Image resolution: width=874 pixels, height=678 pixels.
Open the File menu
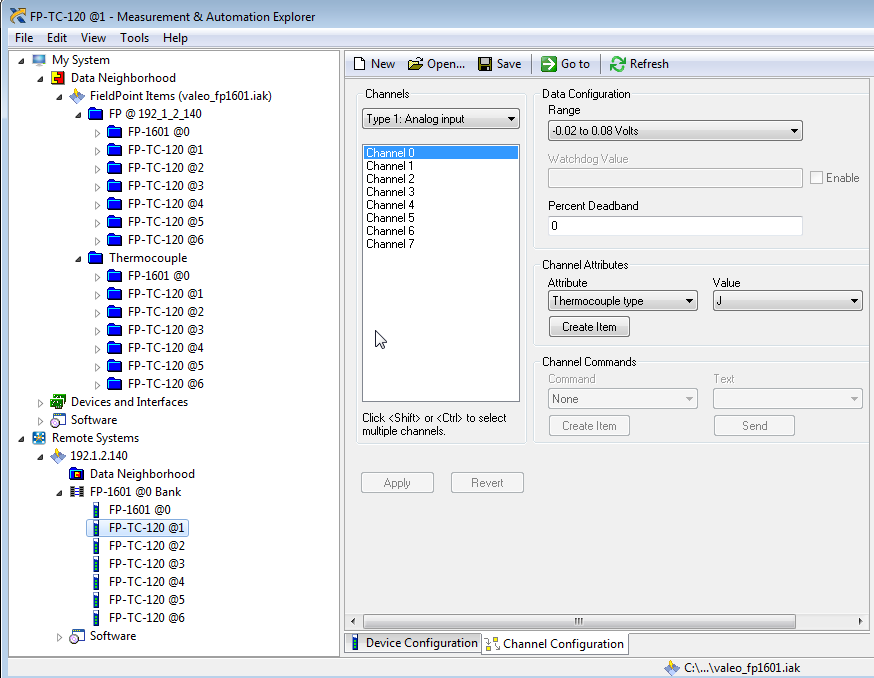click(x=24, y=38)
